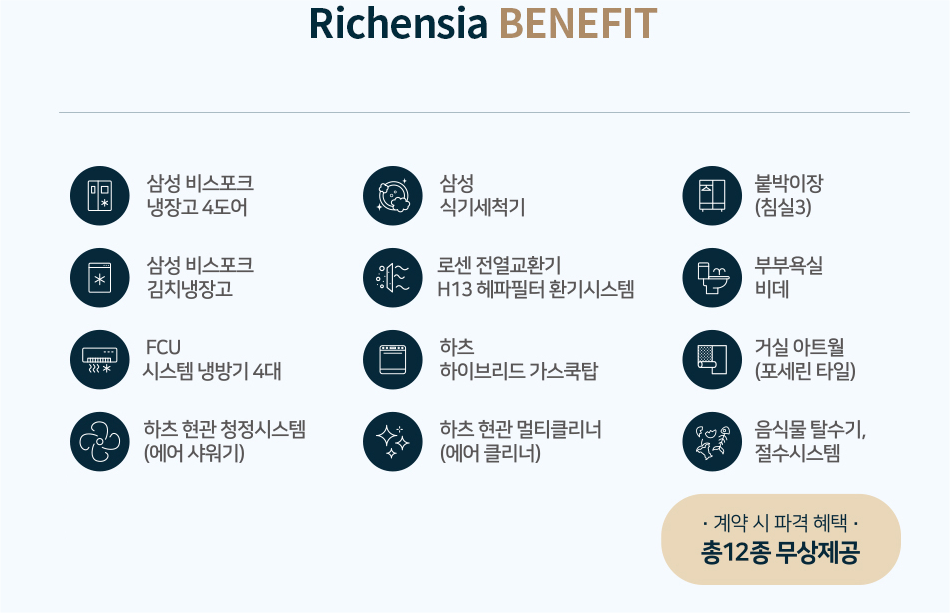Viewport: 950px width, 613px height.
Task: Select the H13 헤파필터 환기시스템 label
Action: (536, 290)
